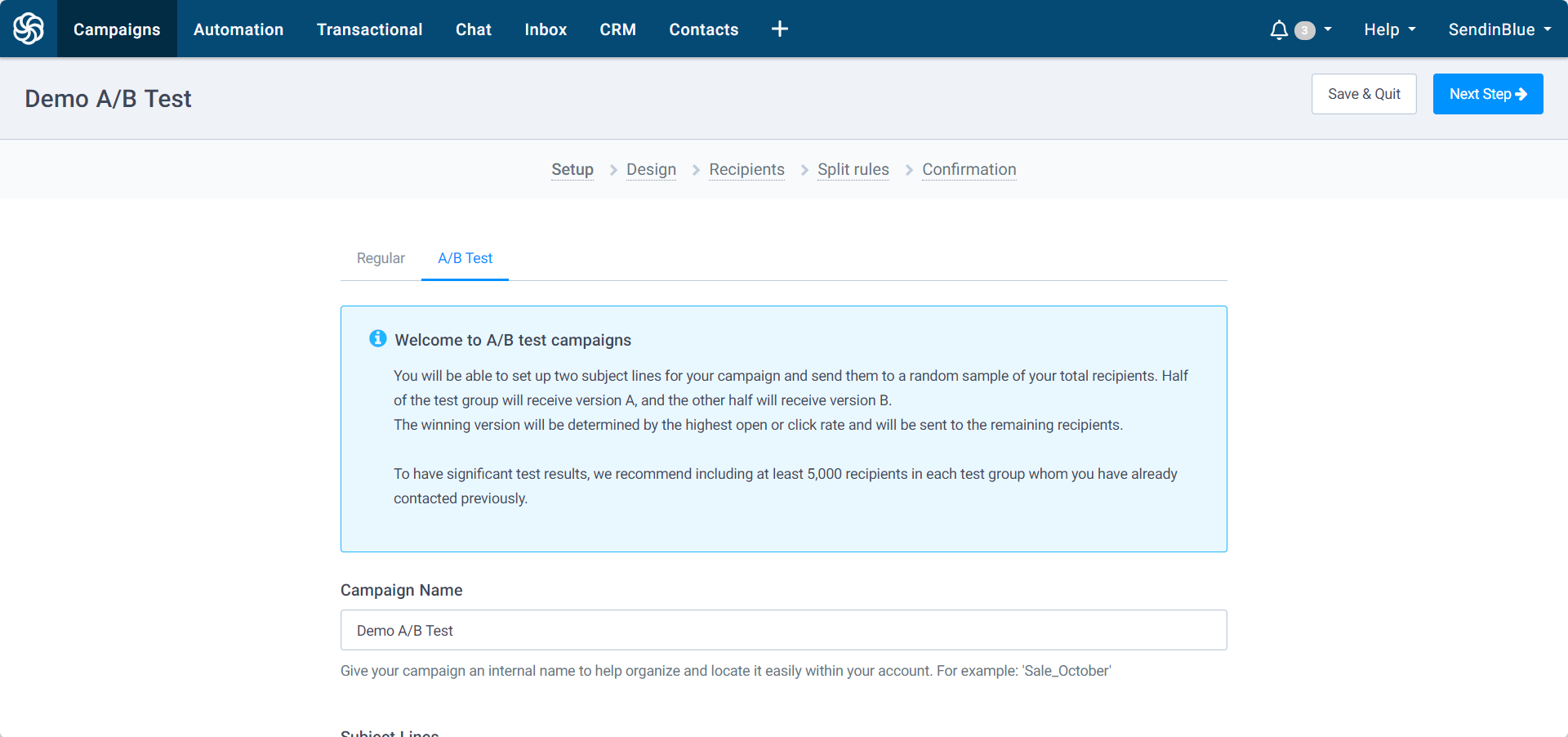Click the Sendinblue logo icon
The width and height of the screenshot is (1568, 737).
(x=29, y=29)
